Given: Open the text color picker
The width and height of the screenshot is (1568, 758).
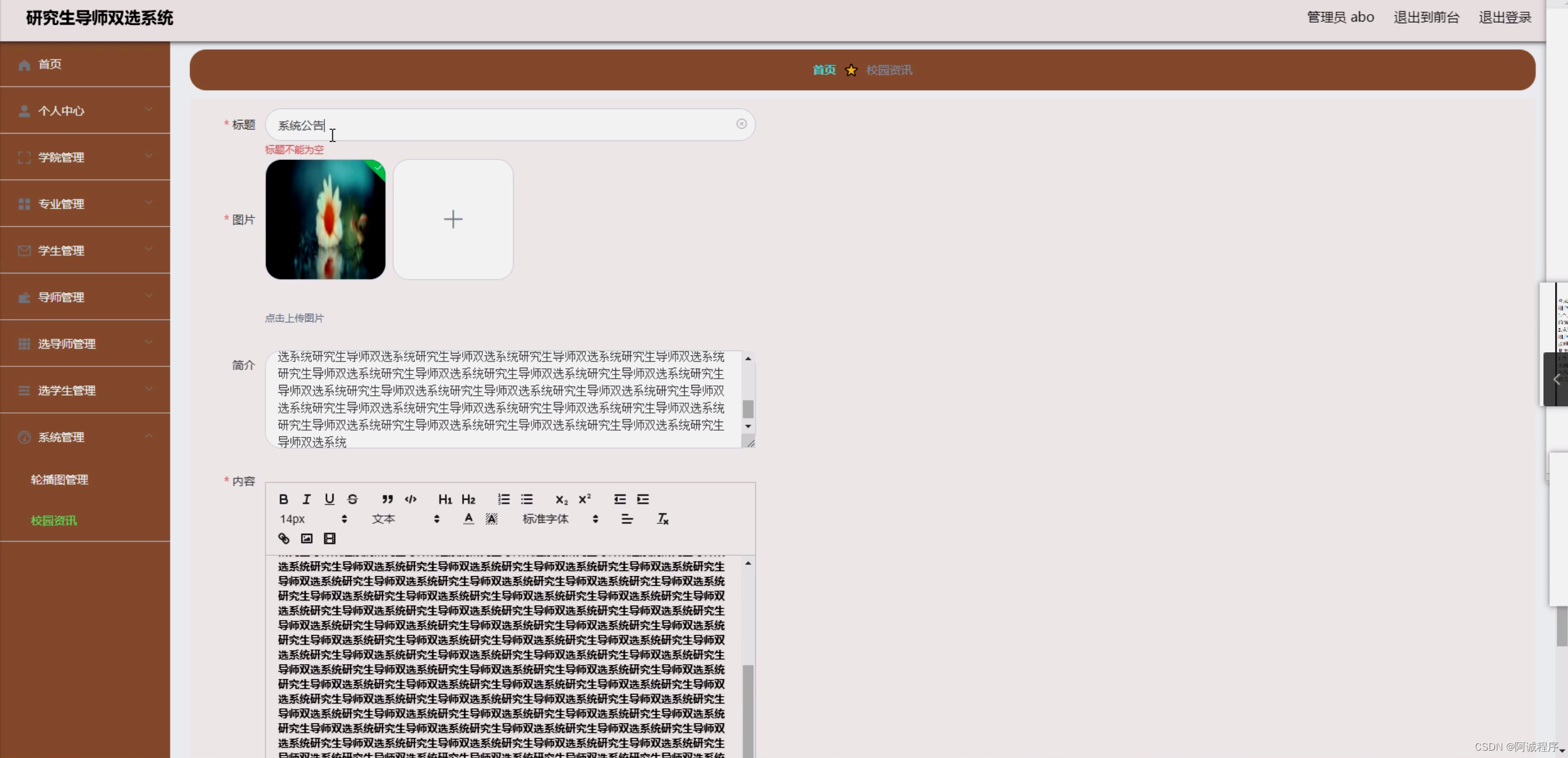Looking at the screenshot, I should (x=468, y=519).
